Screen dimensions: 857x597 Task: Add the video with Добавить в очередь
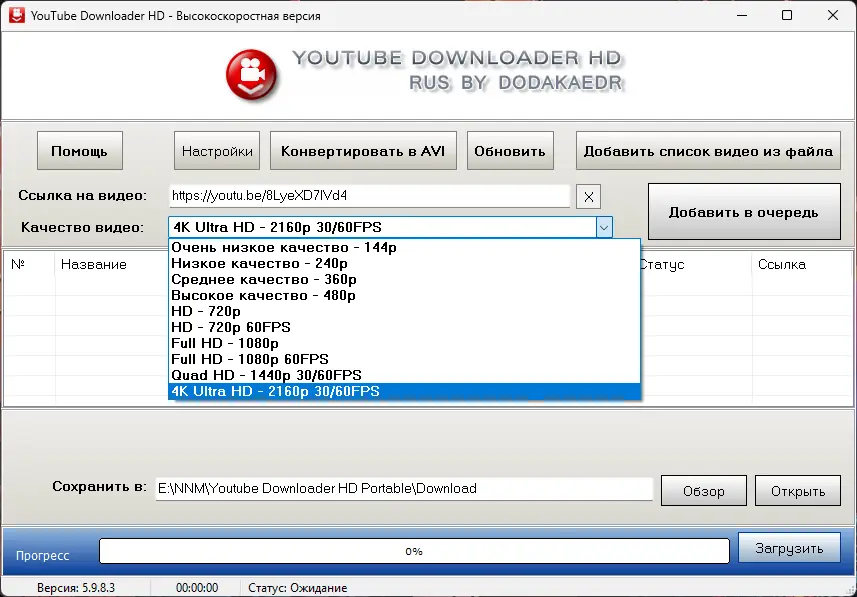(744, 212)
